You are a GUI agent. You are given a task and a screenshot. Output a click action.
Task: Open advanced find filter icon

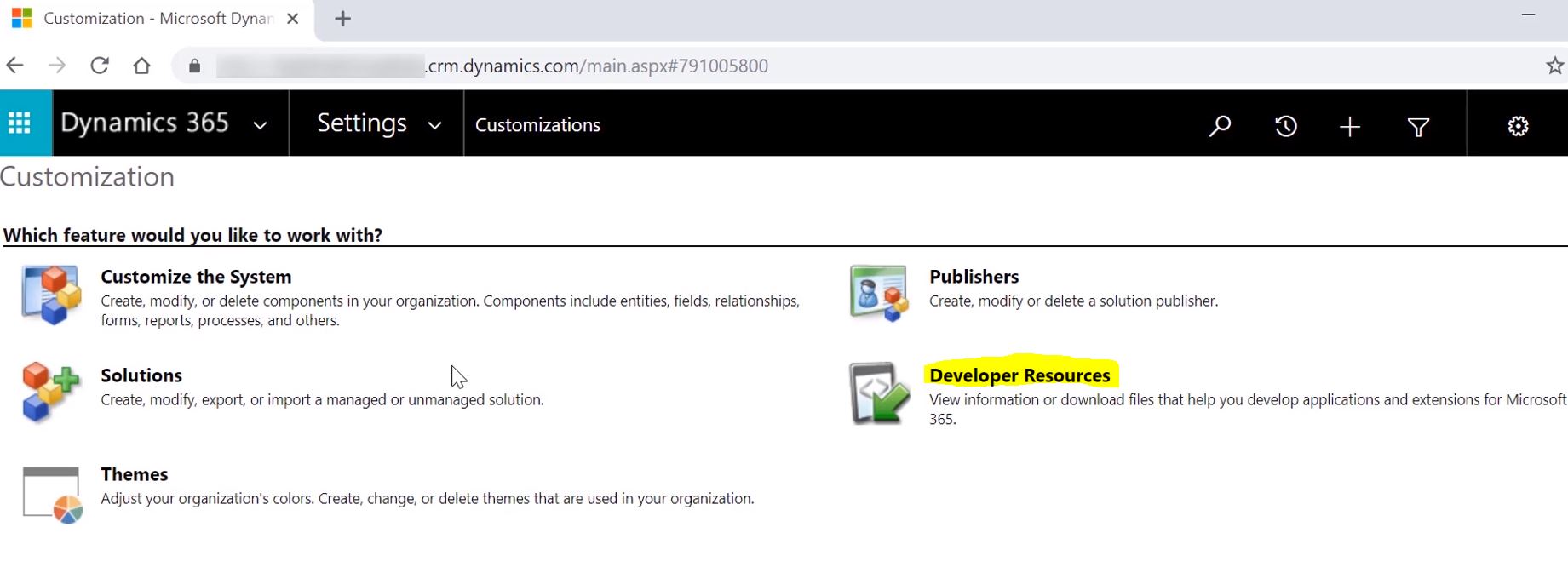(x=1418, y=127)
